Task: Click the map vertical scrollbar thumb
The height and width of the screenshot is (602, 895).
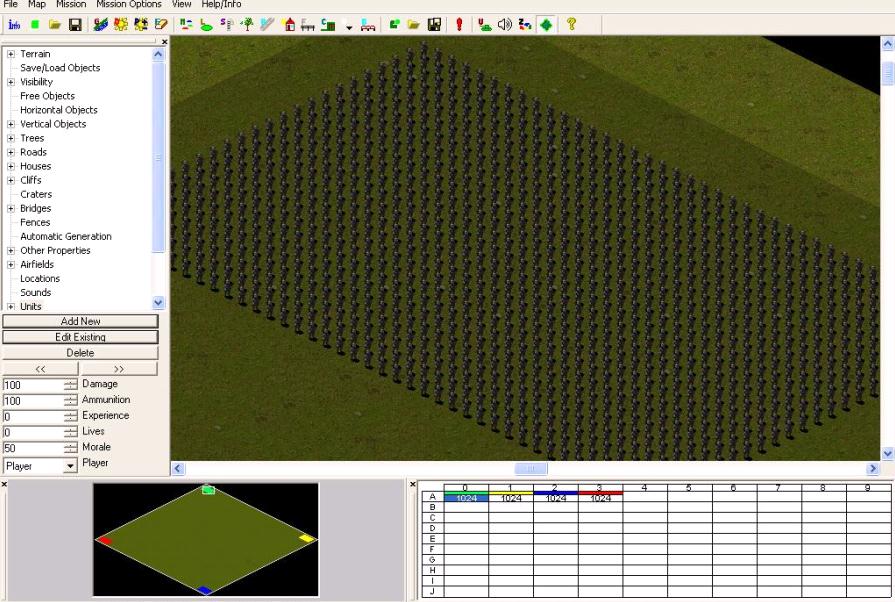Action: 888,73
